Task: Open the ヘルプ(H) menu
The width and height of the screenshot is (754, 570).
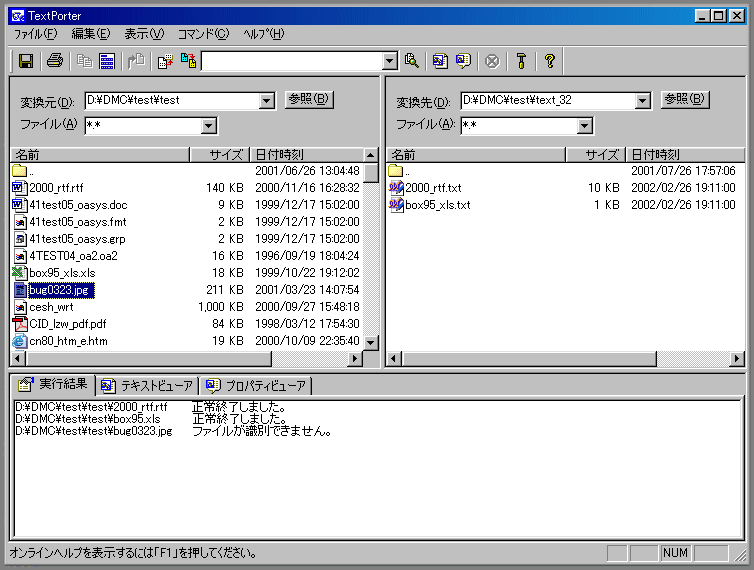Action: point(264,34)
